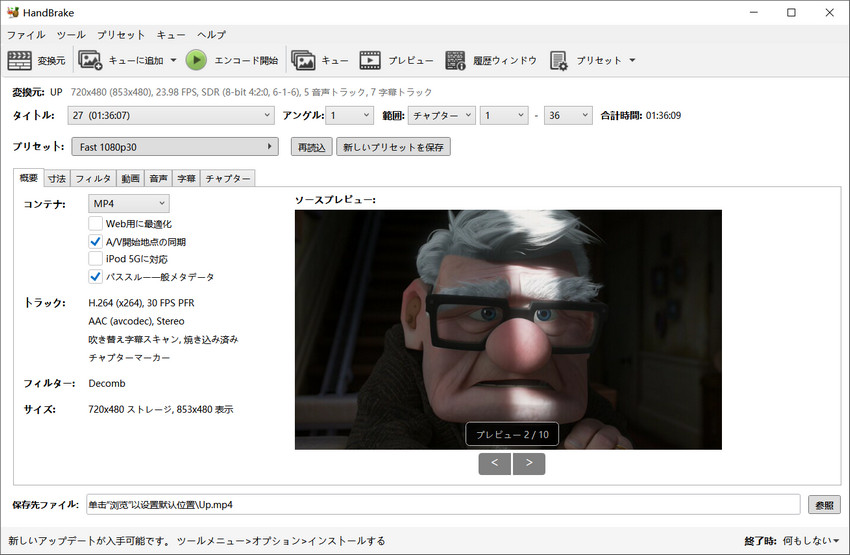
Task: Click the source info line 720x480 (853x480)
Action: click(251, 92)
